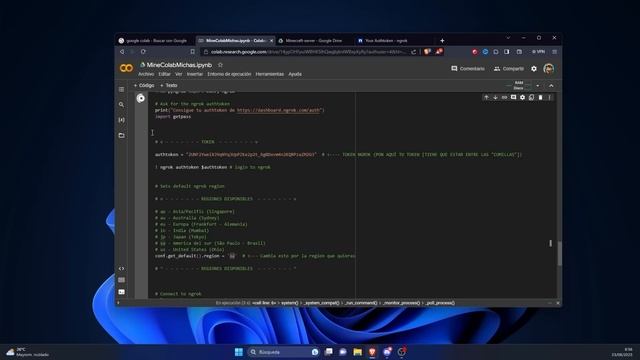The image size is (640, 360).
Task: Open the Ver menu
Action: pyautogui.click(x=179, y=74)
